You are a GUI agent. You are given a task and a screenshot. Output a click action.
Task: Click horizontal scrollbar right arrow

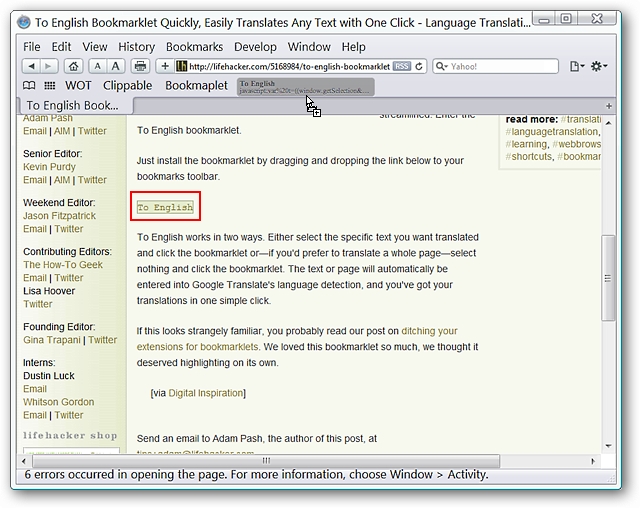[593, 461]
